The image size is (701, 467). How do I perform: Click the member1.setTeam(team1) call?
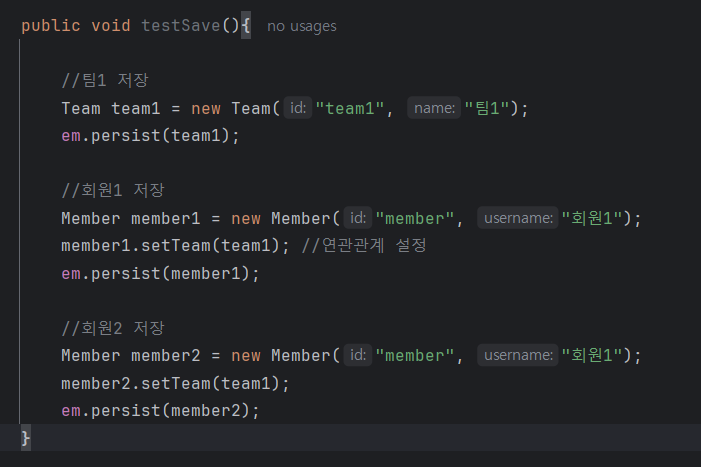pos(175,245)
